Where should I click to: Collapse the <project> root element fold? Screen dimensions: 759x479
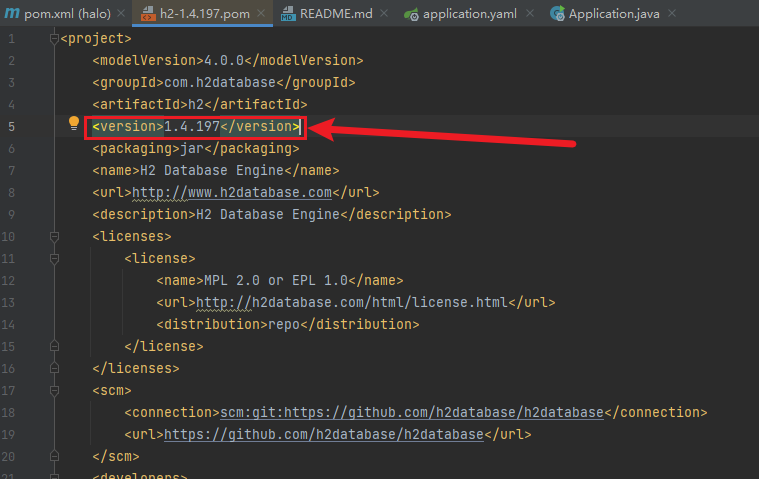[x=52, y=38]
